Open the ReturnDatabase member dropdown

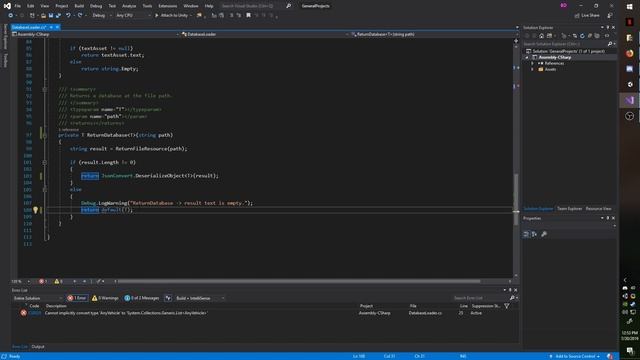(x=434, y=34)
